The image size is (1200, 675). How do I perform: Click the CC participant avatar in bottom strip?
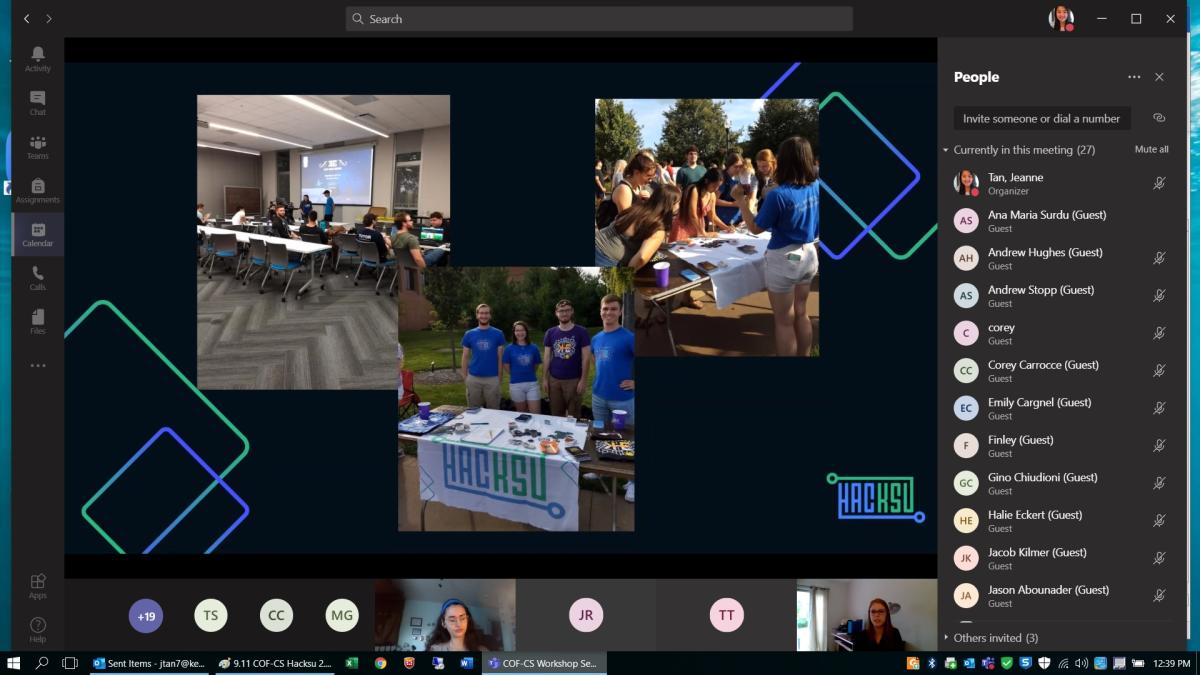click(x=276, y=616)
